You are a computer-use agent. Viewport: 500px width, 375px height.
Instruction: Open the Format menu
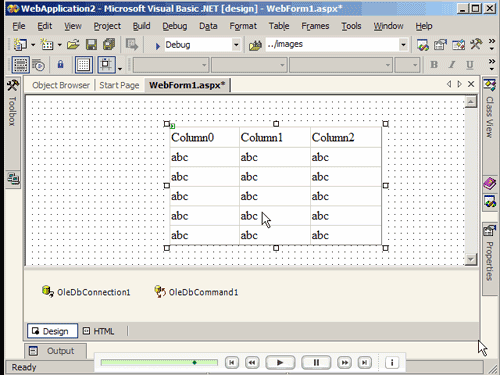243,26
